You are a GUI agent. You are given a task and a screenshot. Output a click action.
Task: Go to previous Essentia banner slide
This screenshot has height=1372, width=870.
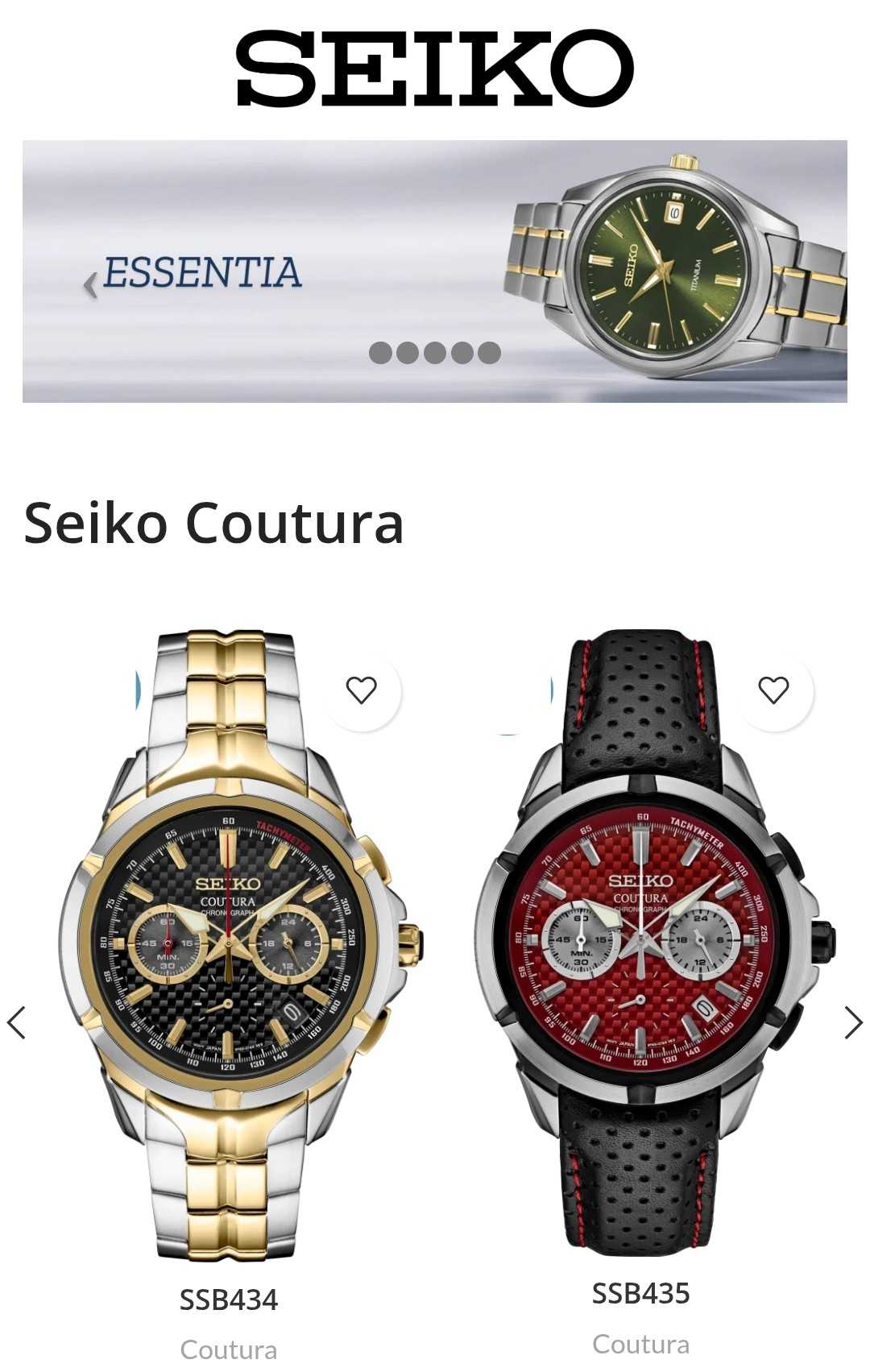[x=91, y=284]
